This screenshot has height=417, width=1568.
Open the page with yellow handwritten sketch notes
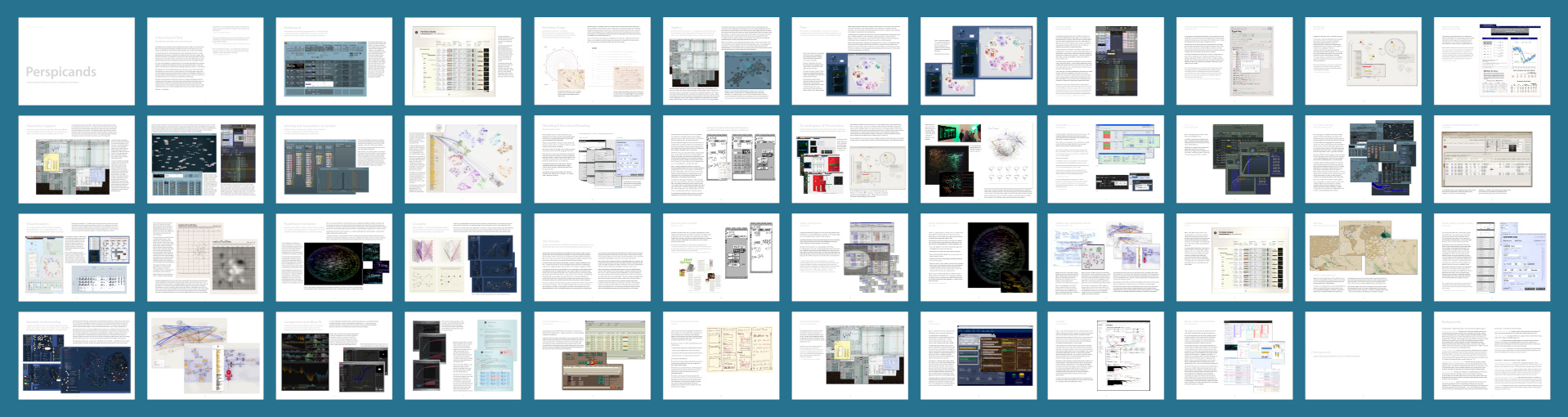721,356
